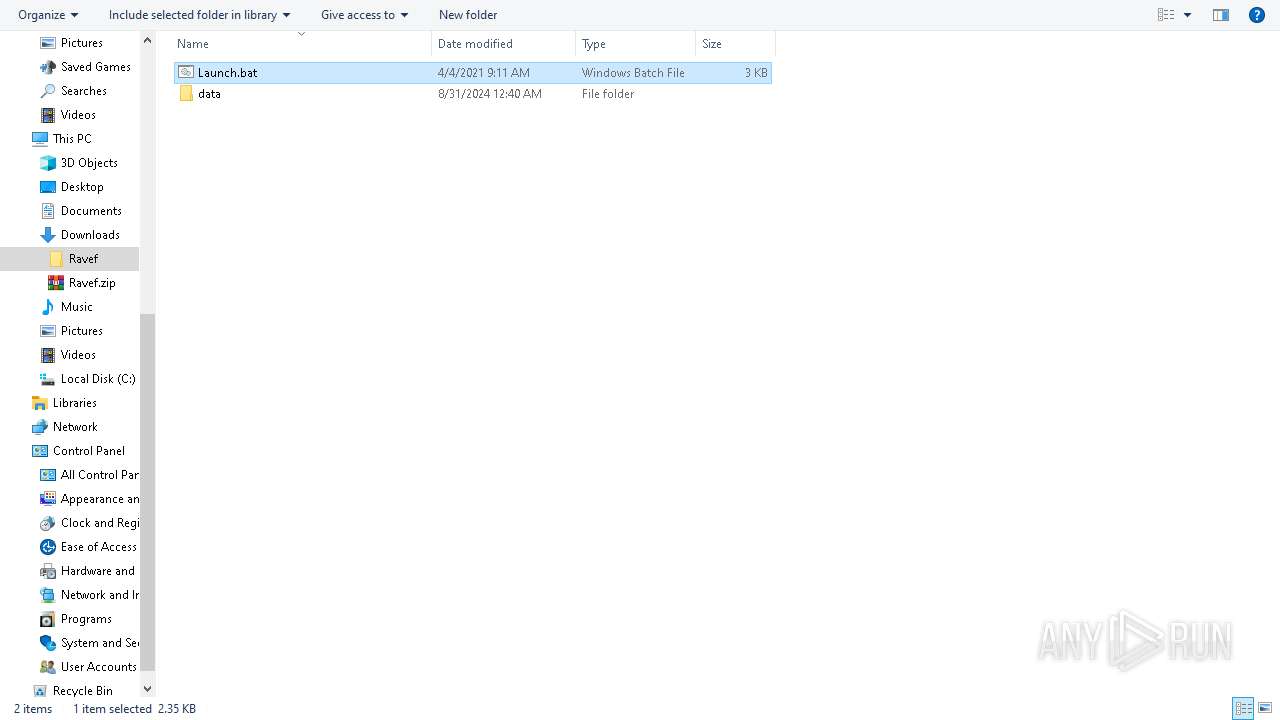Screen dimensions: 1280x720
Task: Click the Music note icon
Action: 47,307
